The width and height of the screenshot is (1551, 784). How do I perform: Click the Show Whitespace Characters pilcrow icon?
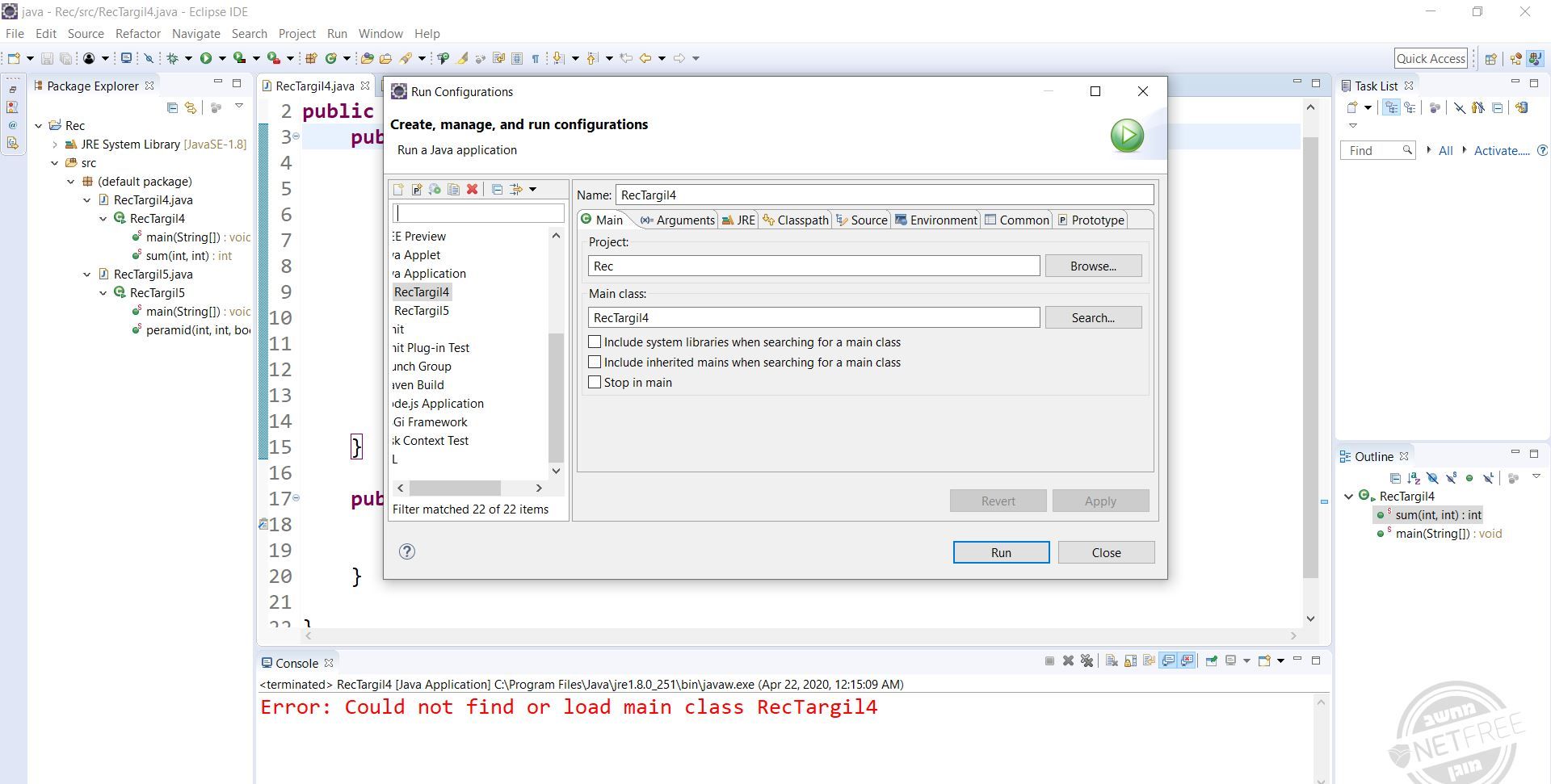pos(535,58)
